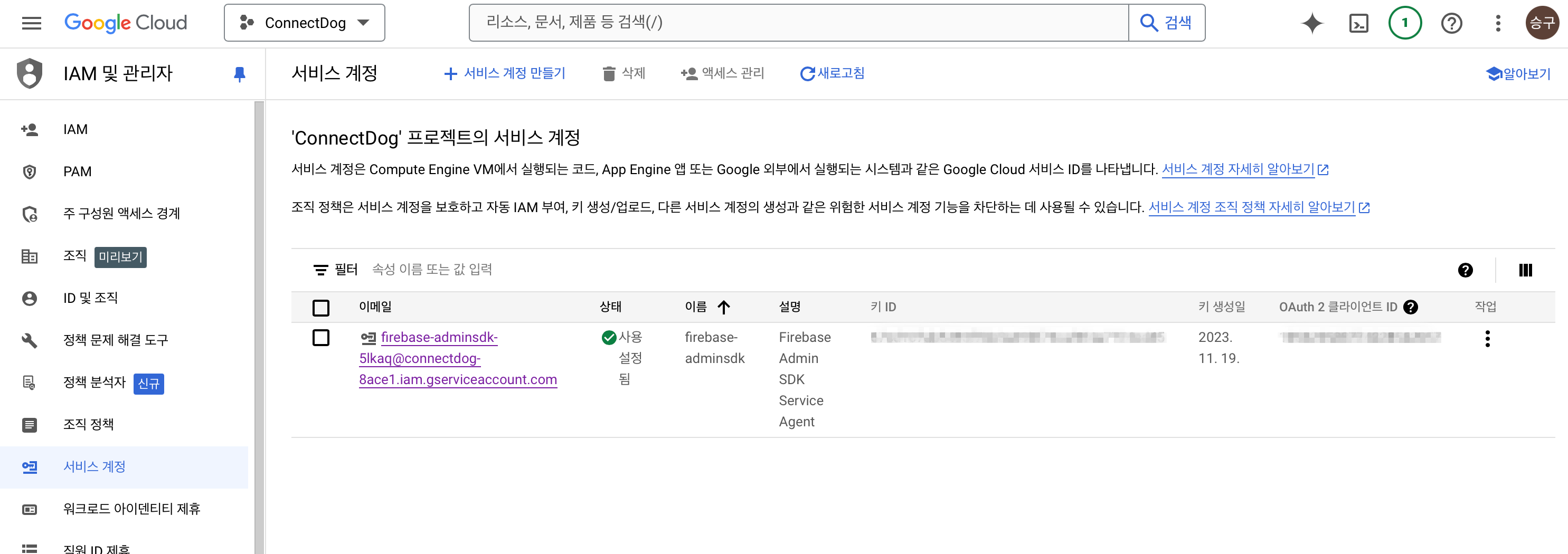Click the 2023. 11. 19. key creation date
This screenshot has width=1568, height=554.
(x=1218, y=348)
